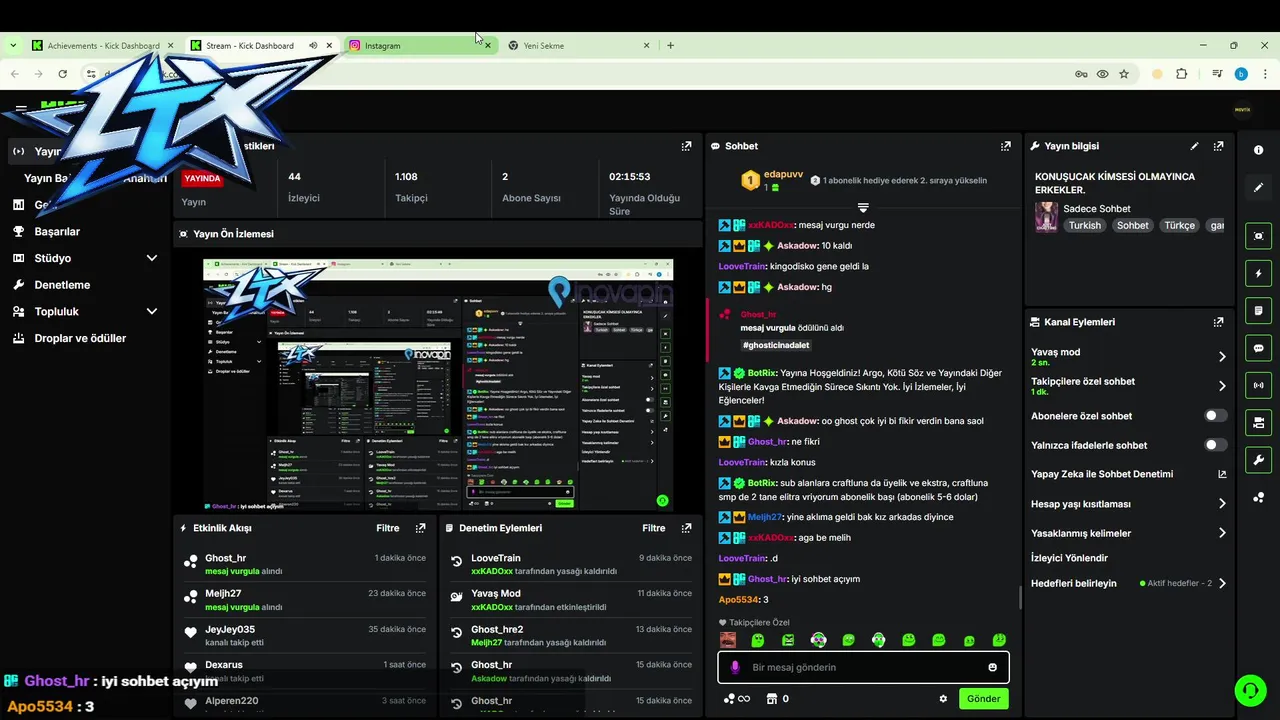1280x720 pixels.
Task: Click the Turkish tag in stream info
Action: pos(1084,225)
